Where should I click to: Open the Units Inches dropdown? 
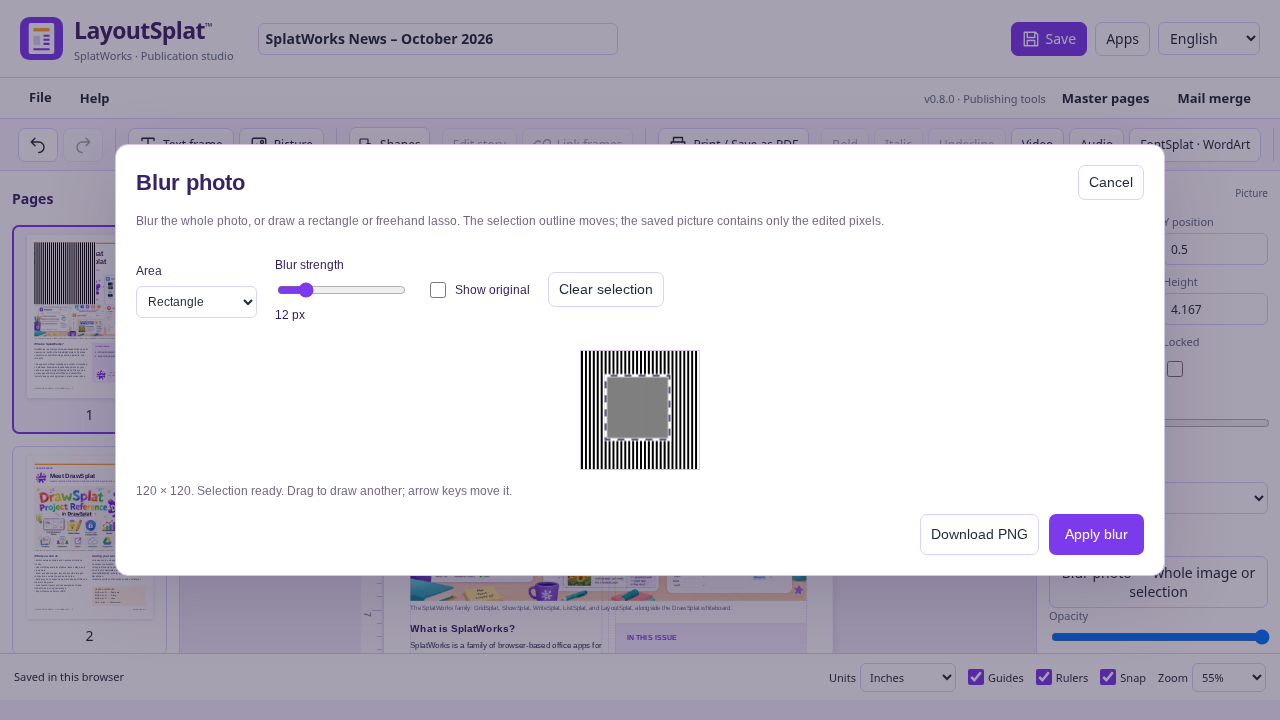point(908,677)
